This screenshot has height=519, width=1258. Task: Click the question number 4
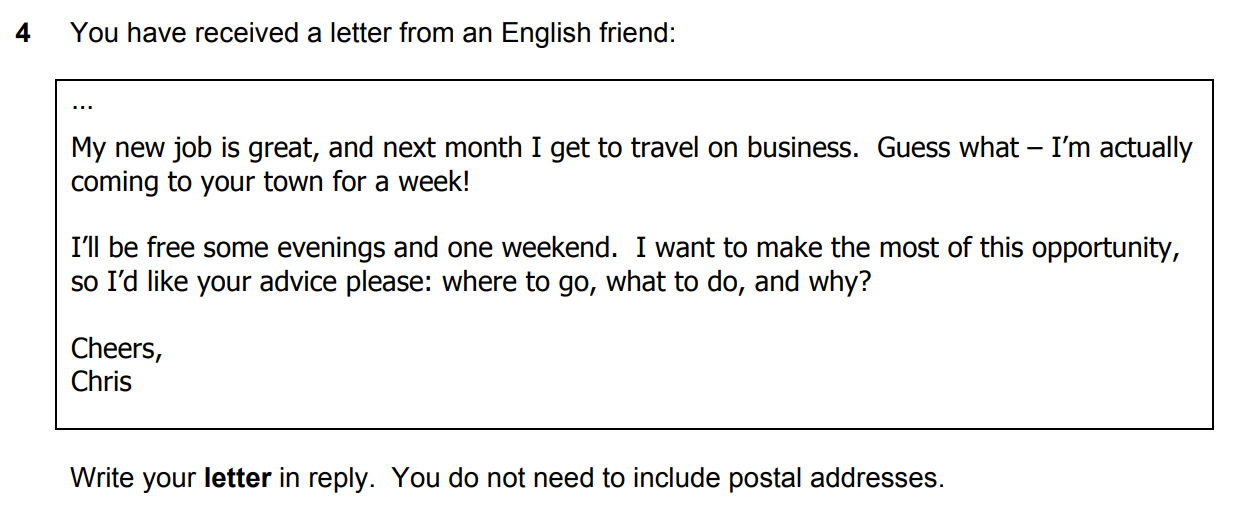tap(23, 33)
